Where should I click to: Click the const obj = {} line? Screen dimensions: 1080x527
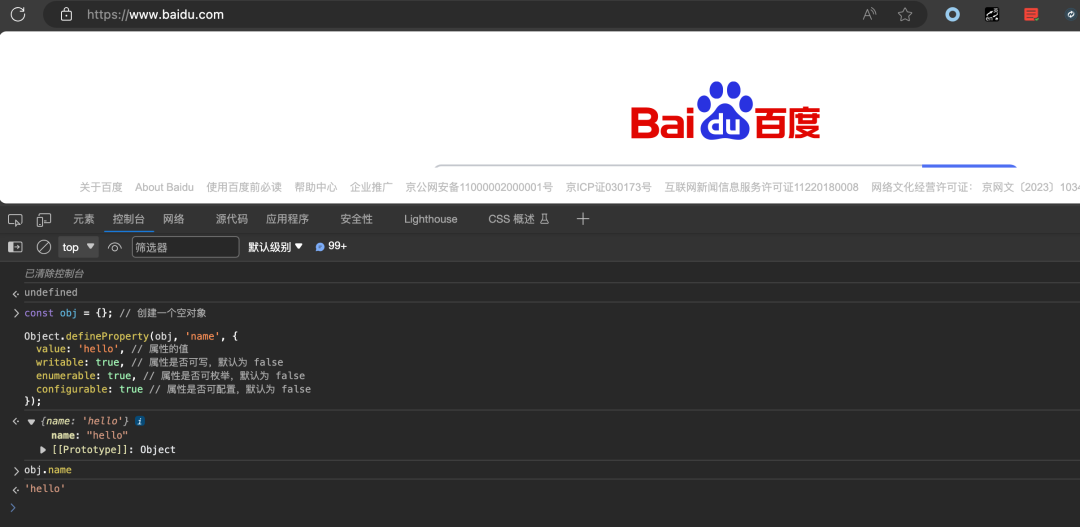tap(115, 313)
